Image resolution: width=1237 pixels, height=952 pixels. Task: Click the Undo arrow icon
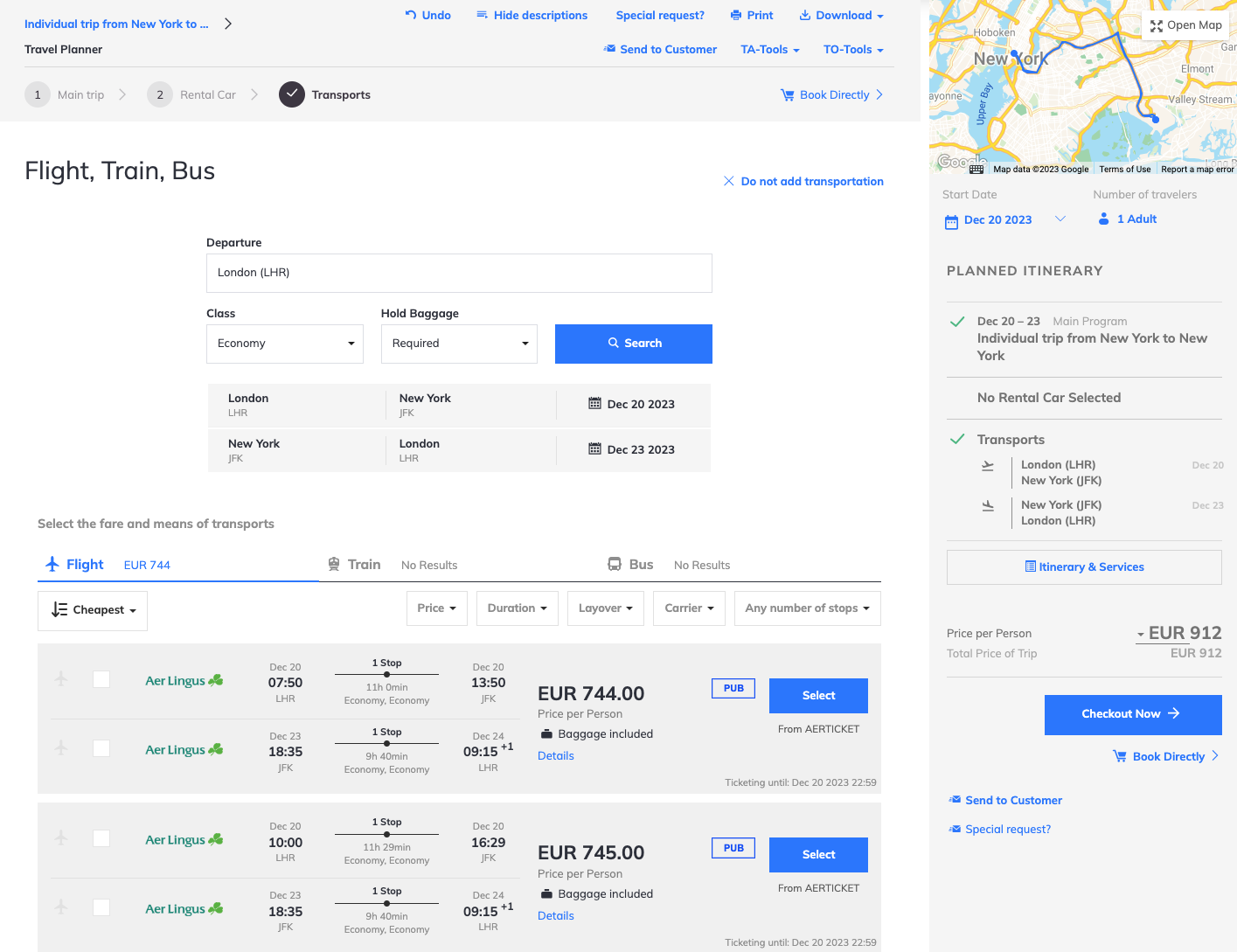pos(411,15)
